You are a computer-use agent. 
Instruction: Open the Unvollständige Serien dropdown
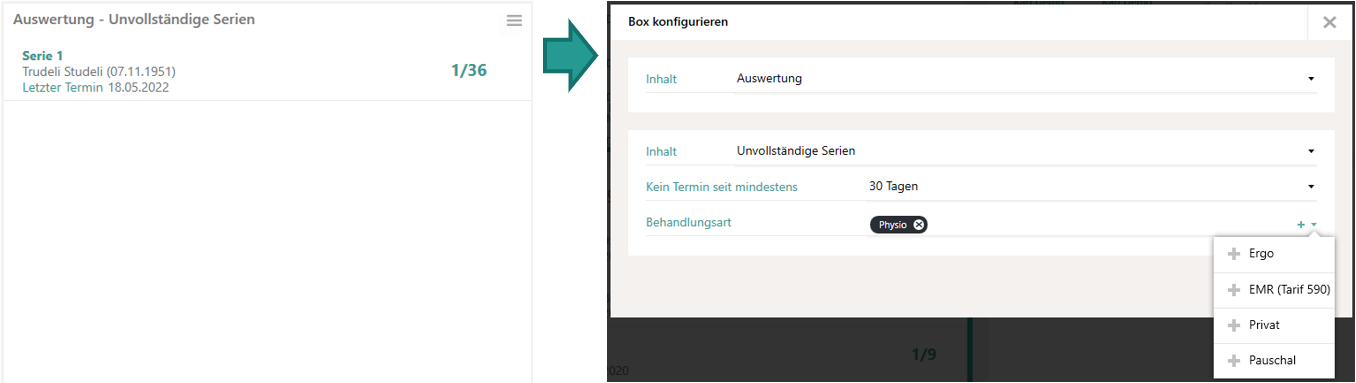point(1026,151)
